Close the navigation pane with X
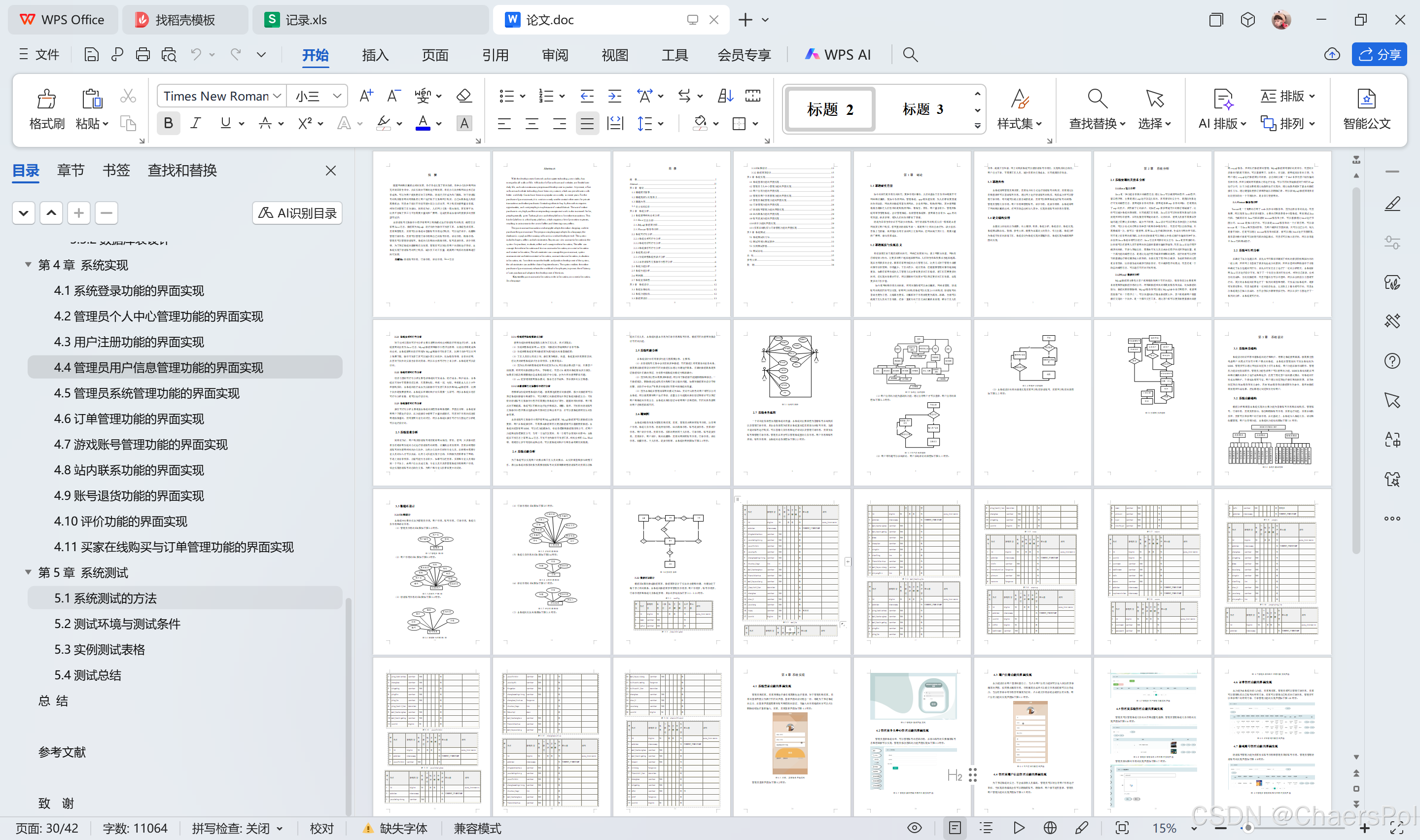 331,171
